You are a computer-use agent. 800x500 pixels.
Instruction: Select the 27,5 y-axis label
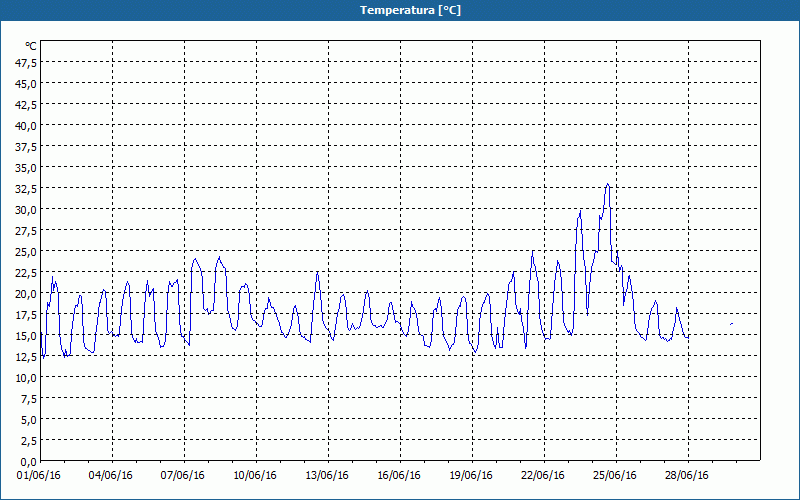pos(26,231)
